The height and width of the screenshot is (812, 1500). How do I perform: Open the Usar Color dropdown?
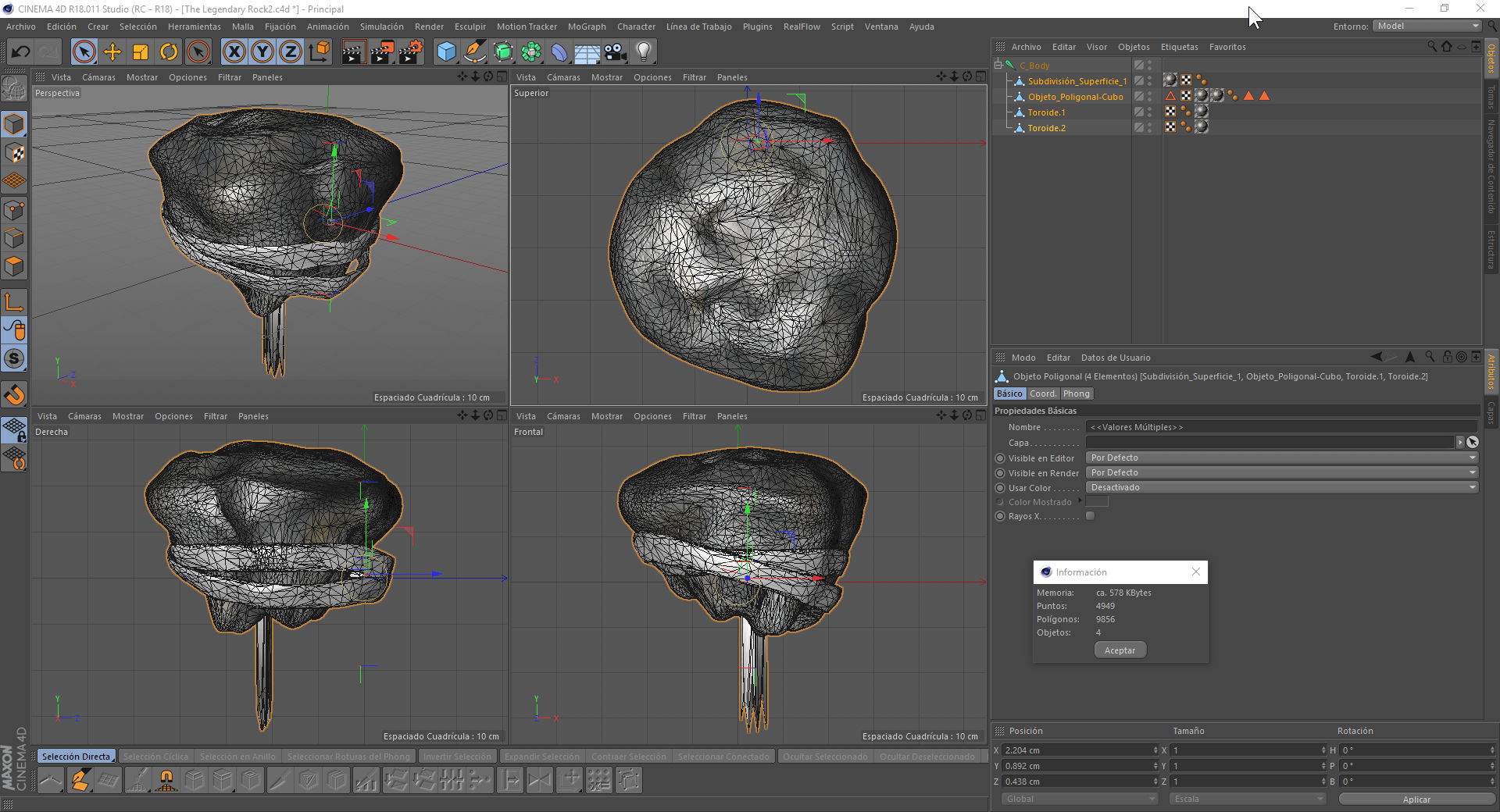pos(1281,488)
